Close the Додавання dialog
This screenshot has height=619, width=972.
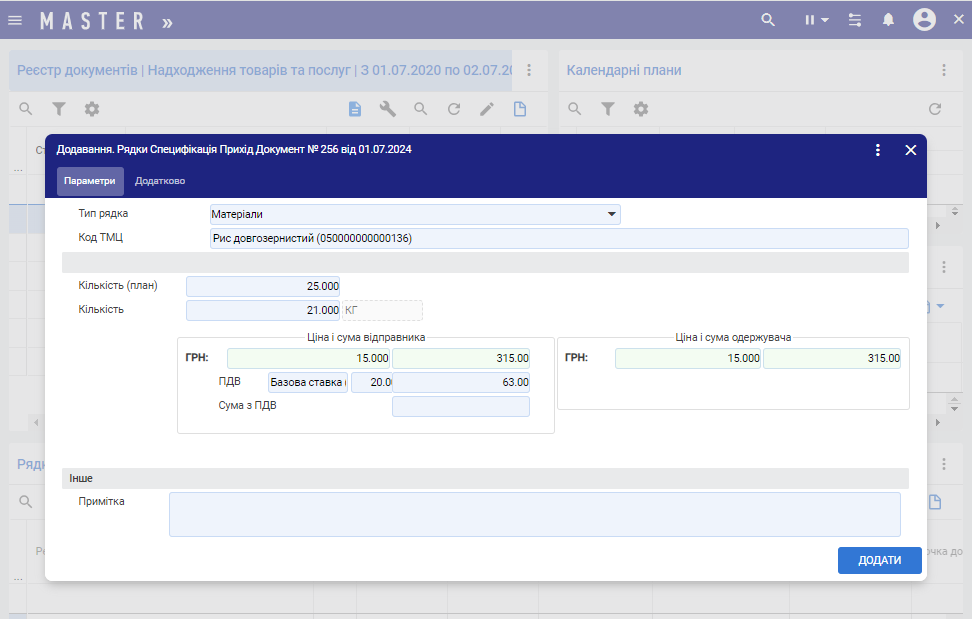point(910,150)
